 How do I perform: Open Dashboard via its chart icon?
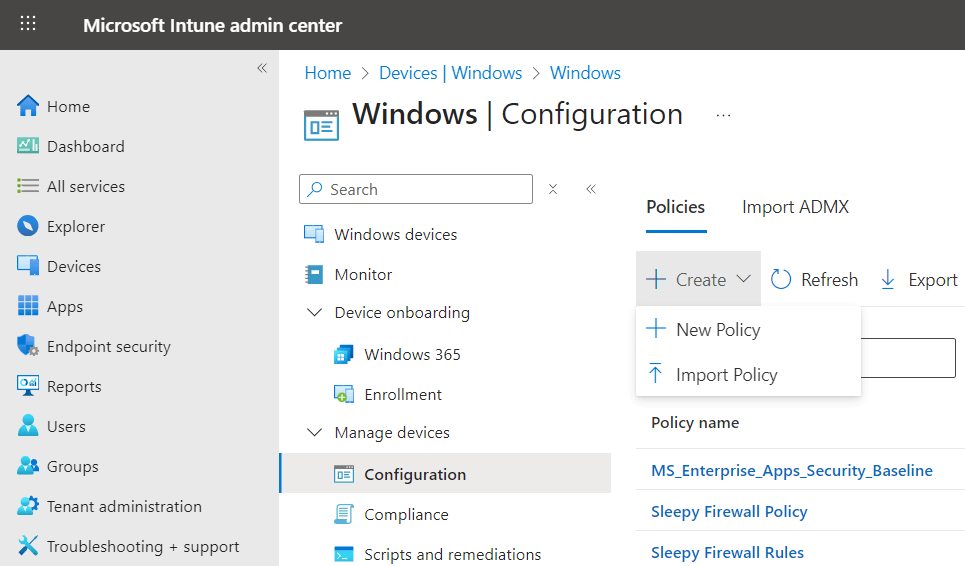28,146
